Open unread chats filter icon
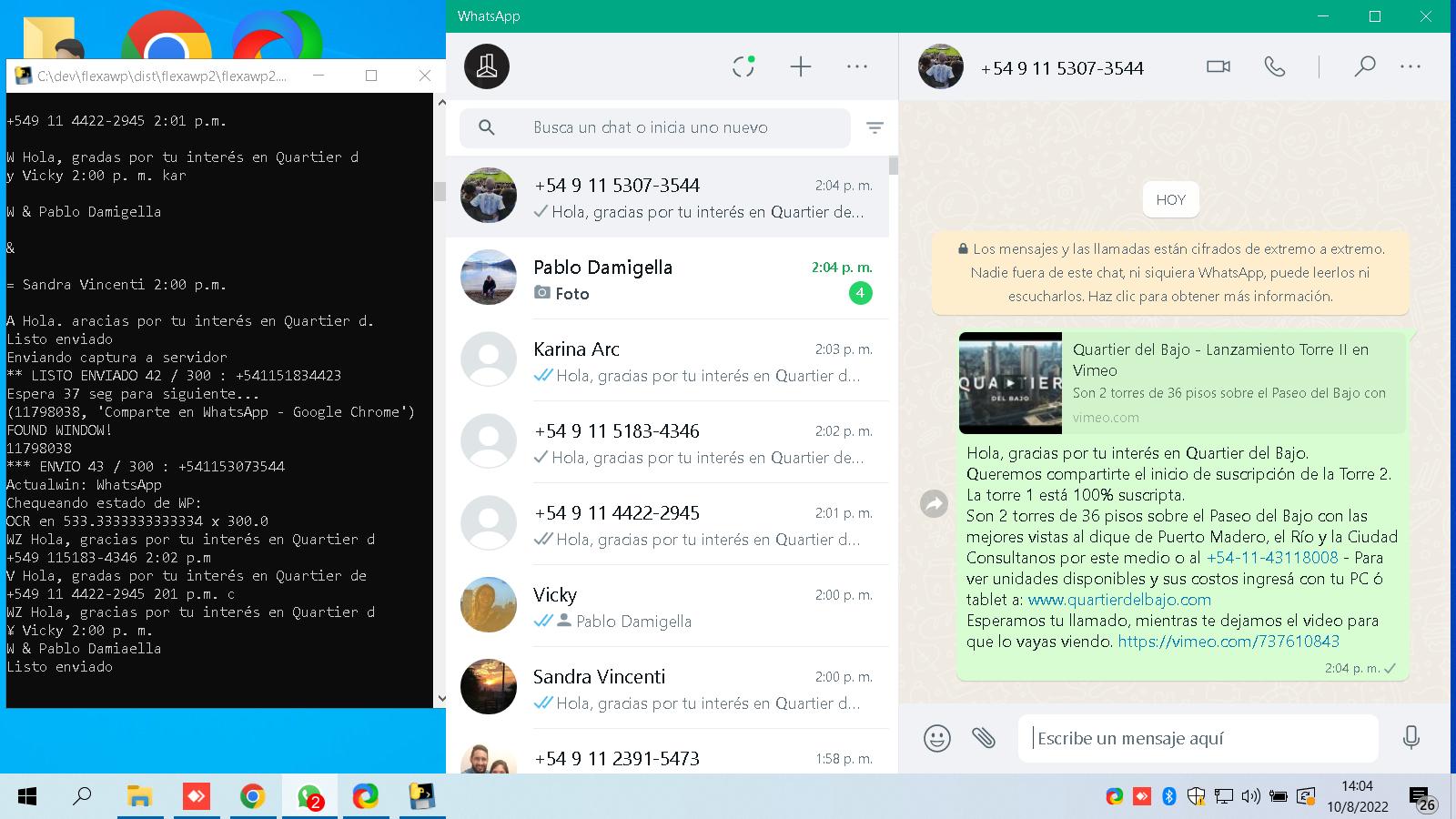Screen dimensions: 1456x819 pos(875,128)
